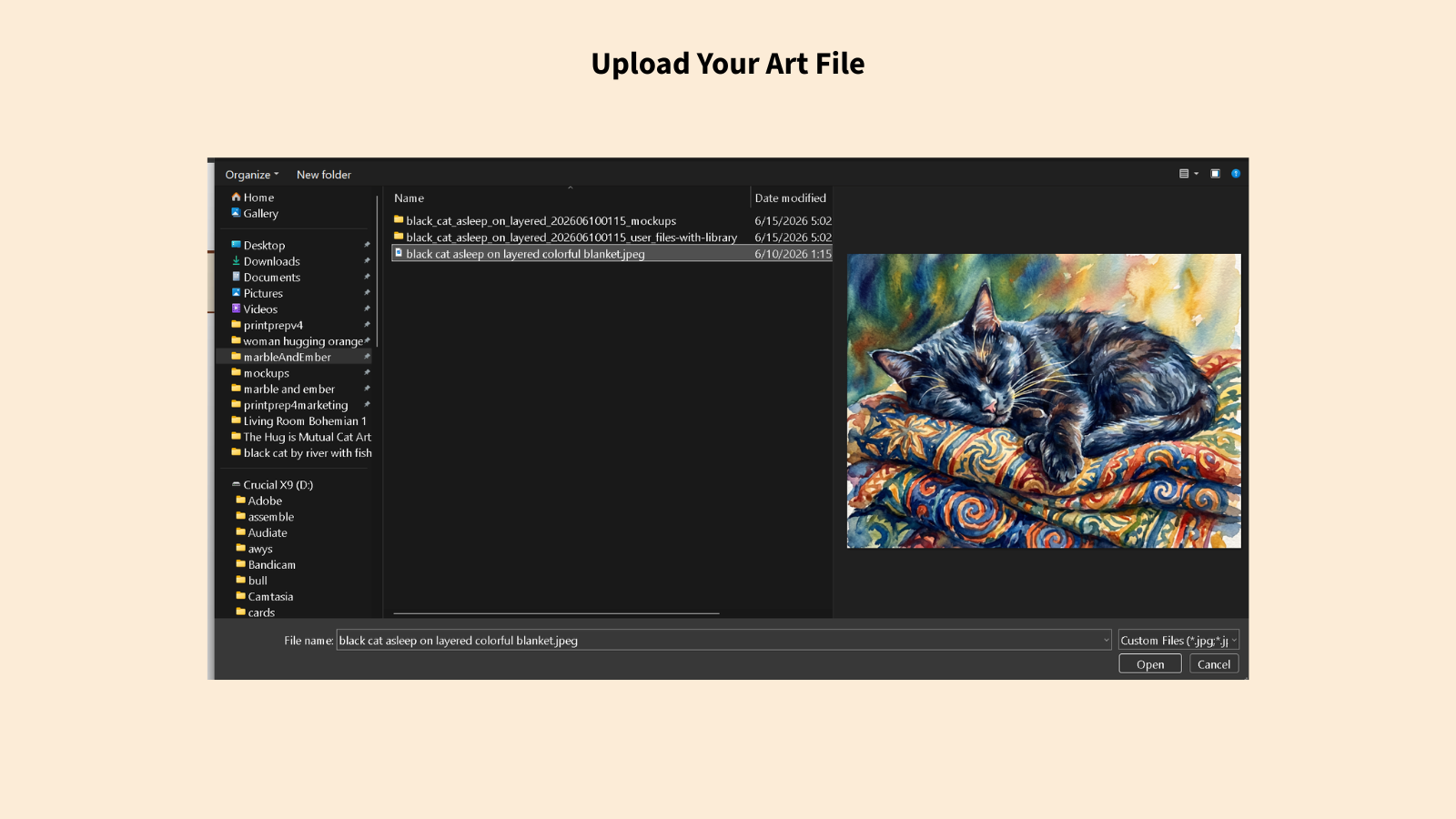Click the Open button
This screenshot has height=819, width=1456.
pos(1150,664)
